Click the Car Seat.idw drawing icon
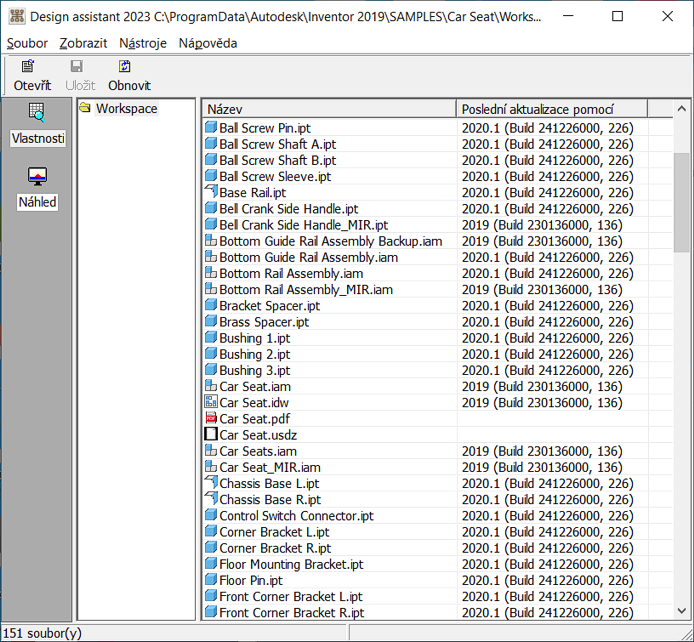Image resolution: width=694 pixels, height=642 pixels. click(211, 403)
